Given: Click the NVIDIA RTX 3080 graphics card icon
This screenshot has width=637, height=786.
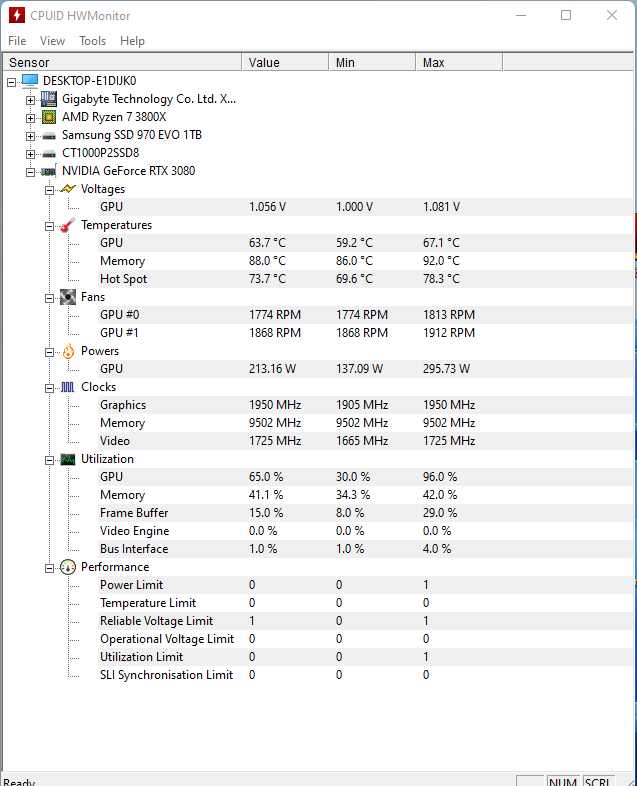Looking at the screenshot, I should pos(49,171).
